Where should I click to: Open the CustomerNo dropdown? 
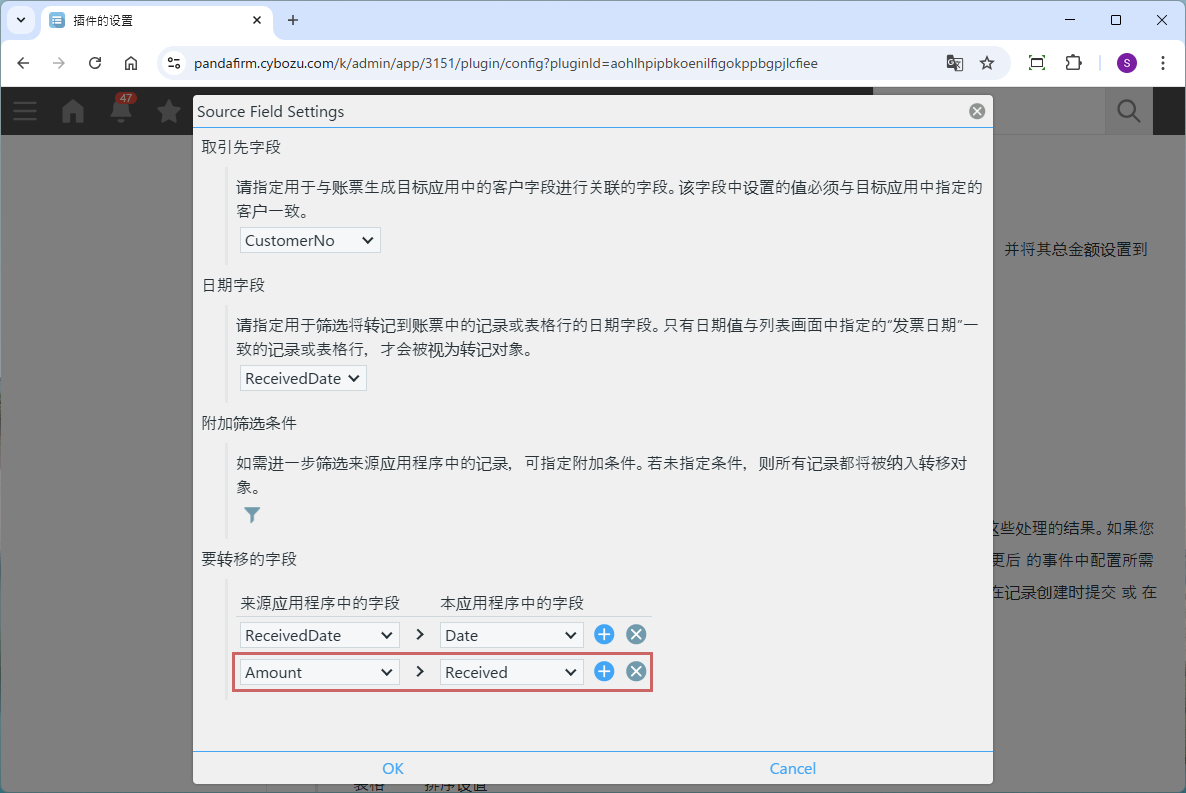pyautogui.click(x=310, y=240)
